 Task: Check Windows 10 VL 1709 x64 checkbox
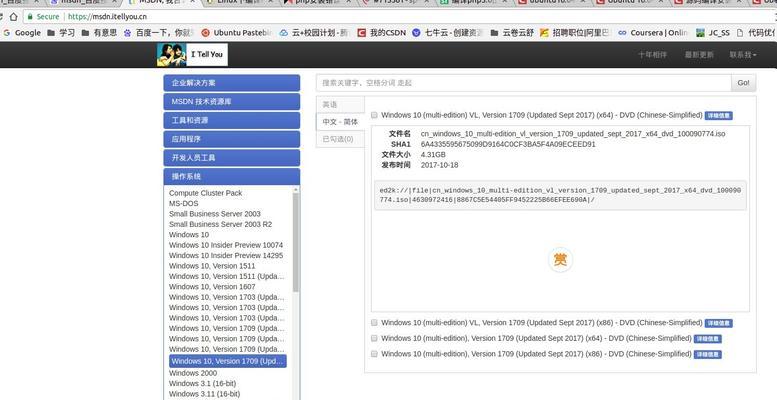click(x=375, y=115)
